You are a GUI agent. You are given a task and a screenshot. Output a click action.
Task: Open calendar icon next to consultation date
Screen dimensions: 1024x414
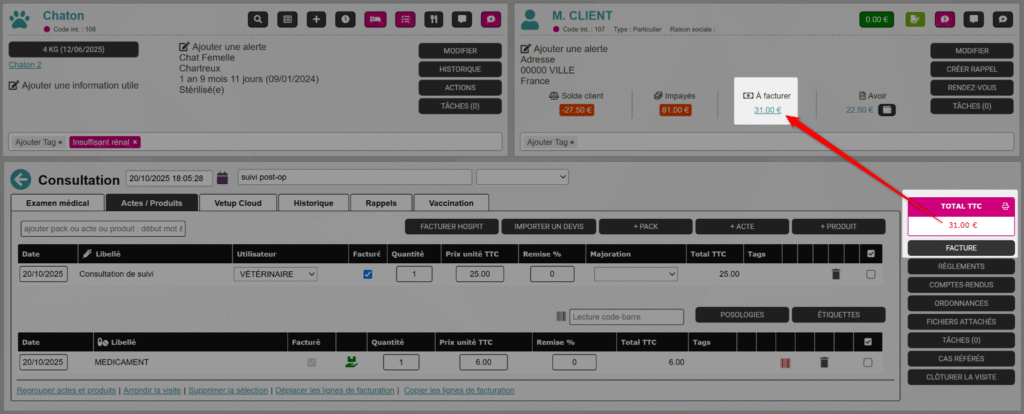click(223, 178)
